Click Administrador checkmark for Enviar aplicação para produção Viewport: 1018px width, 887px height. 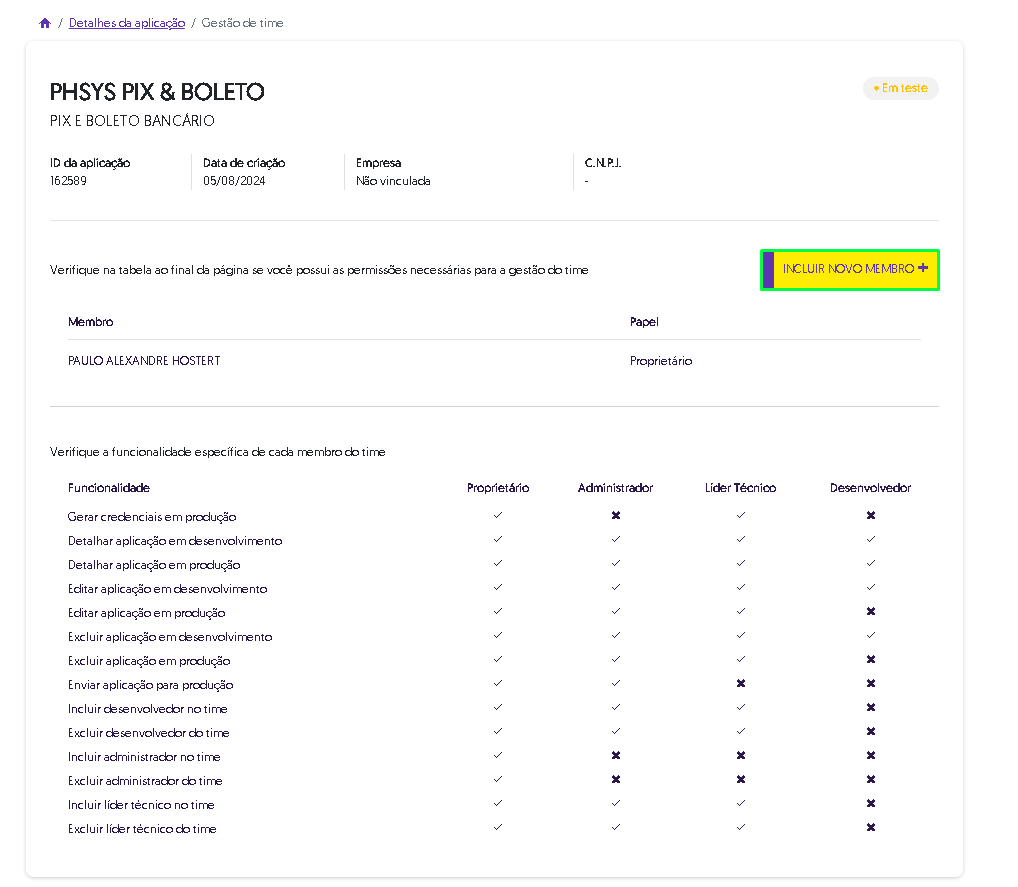pos(615,684)
